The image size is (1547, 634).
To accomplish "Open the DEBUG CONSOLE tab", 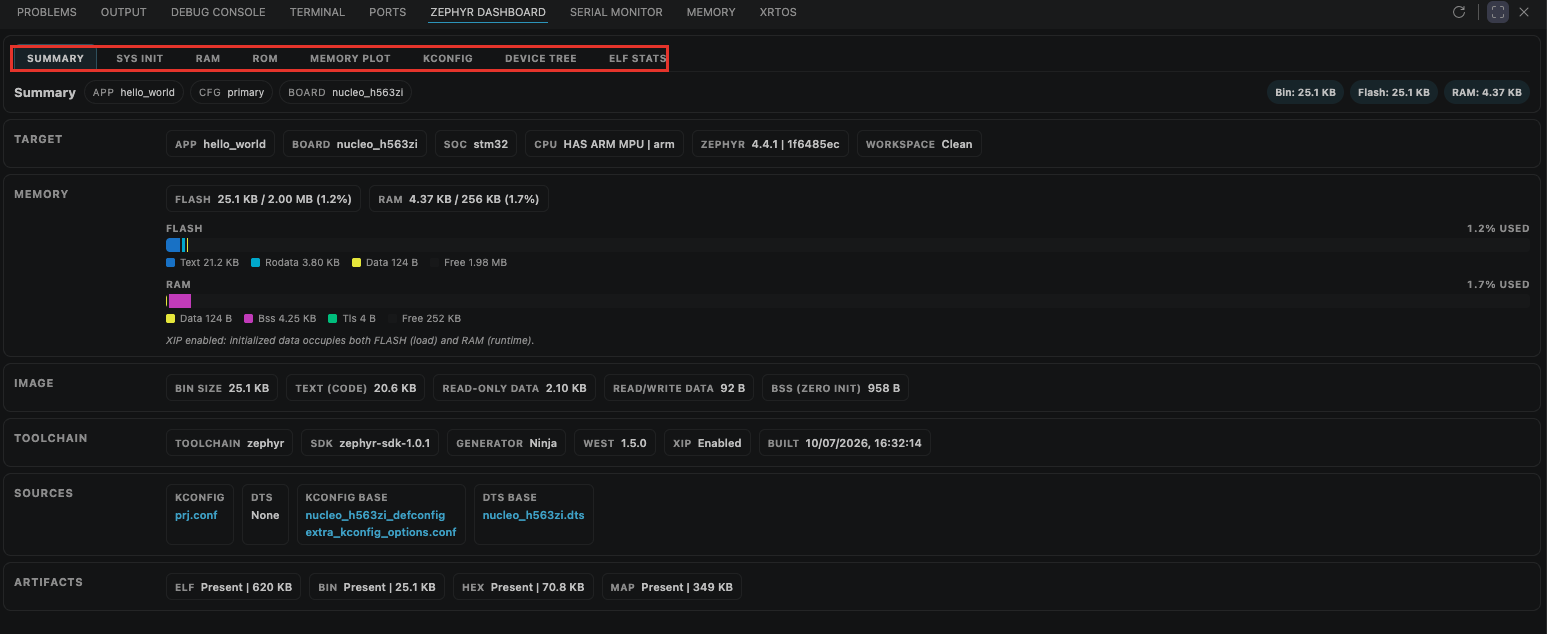I will tap(218, 12).
